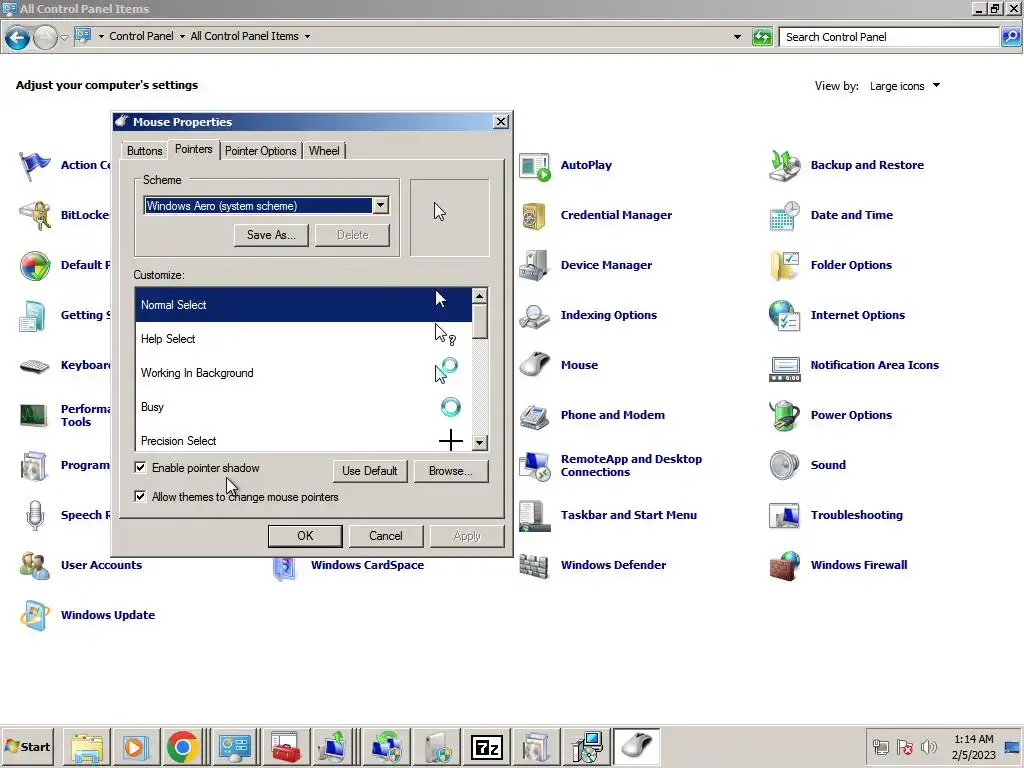This screenshot has height=768, width=1024.
Task: Open the Windows Firewall icon
Action: [784, 566]
